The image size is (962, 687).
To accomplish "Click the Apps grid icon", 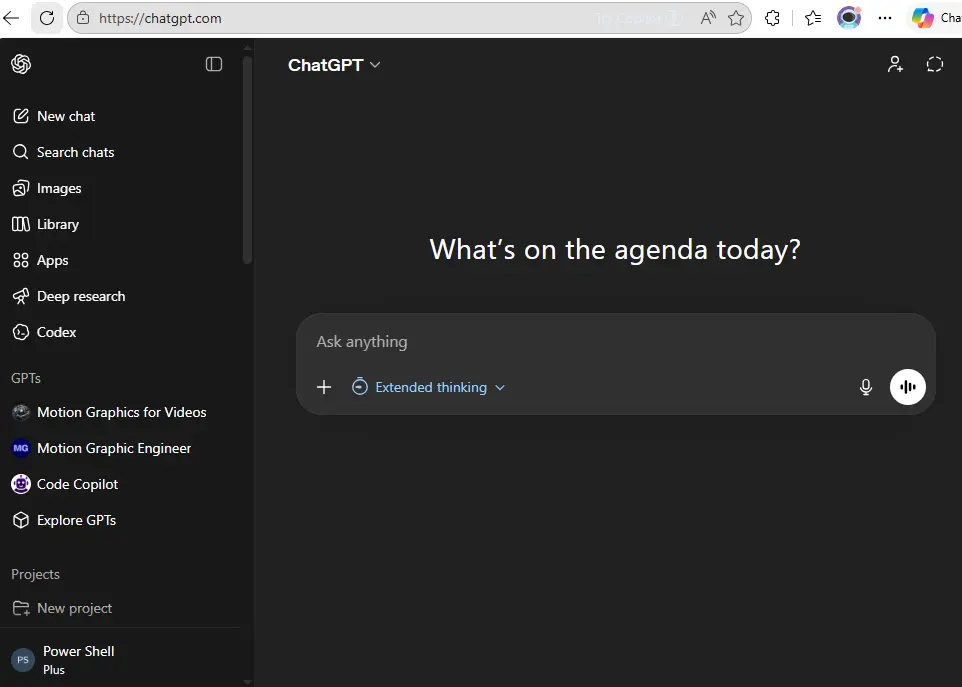I will click(21, 260).
